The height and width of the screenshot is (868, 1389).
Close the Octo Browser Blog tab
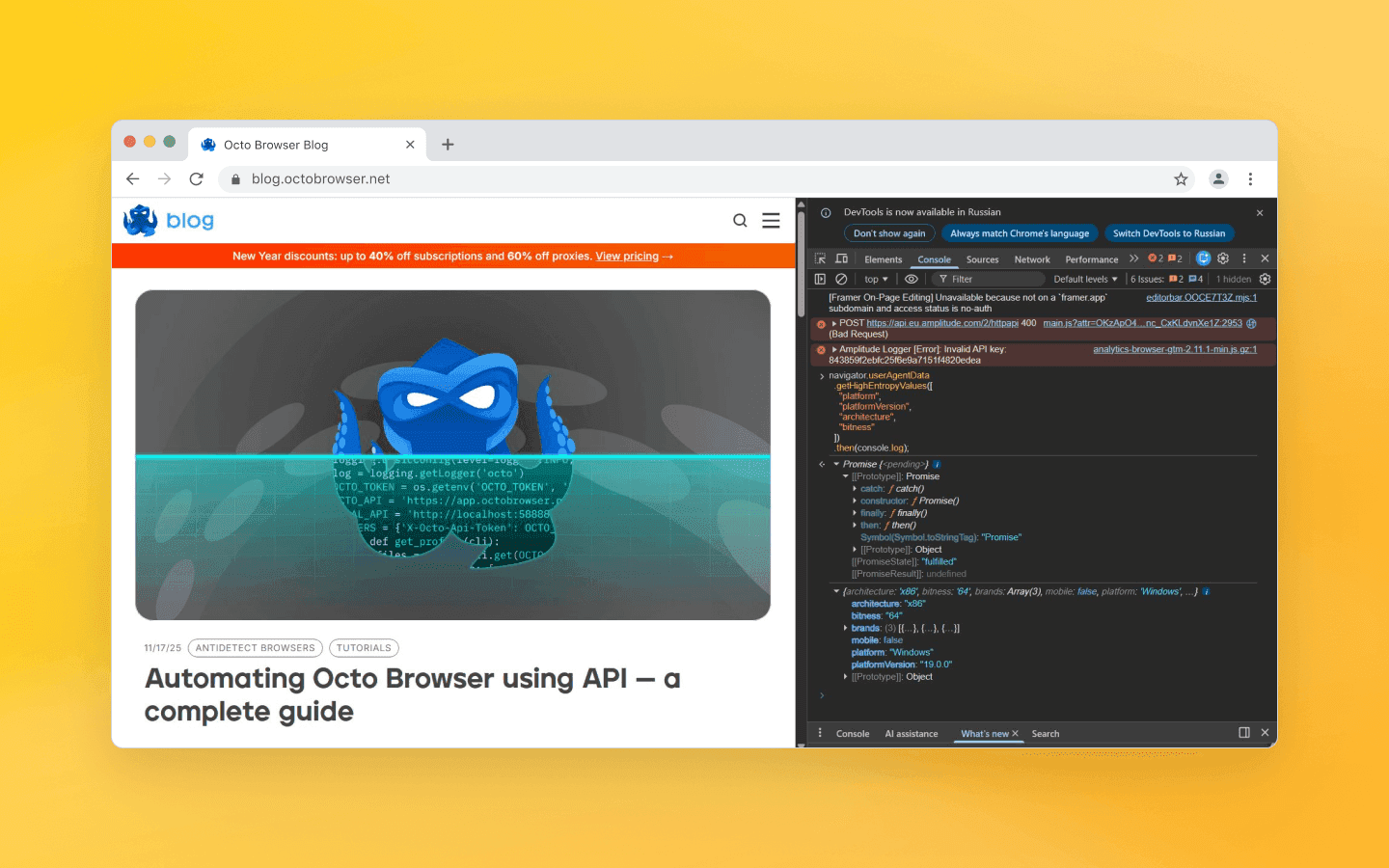(410, 145)
